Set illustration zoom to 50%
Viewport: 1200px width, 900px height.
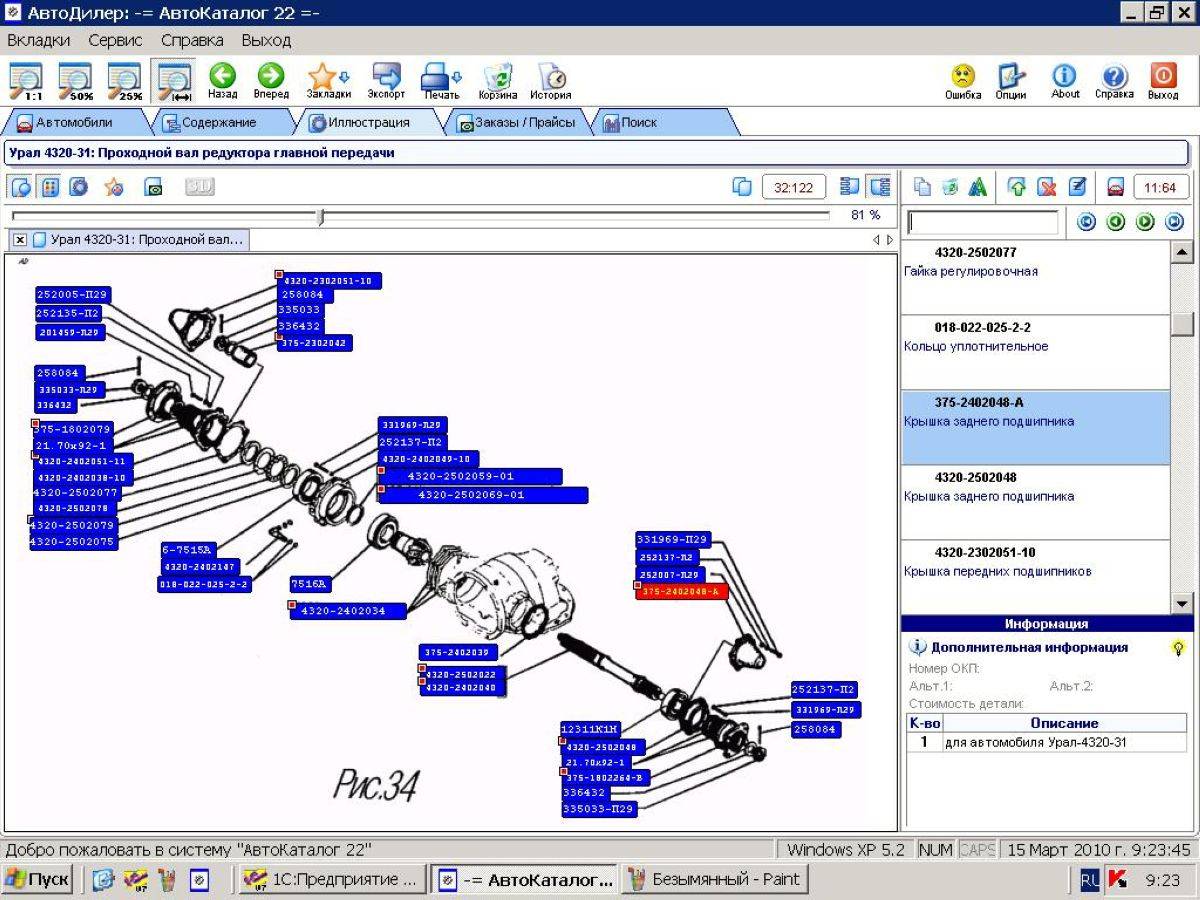75,81
